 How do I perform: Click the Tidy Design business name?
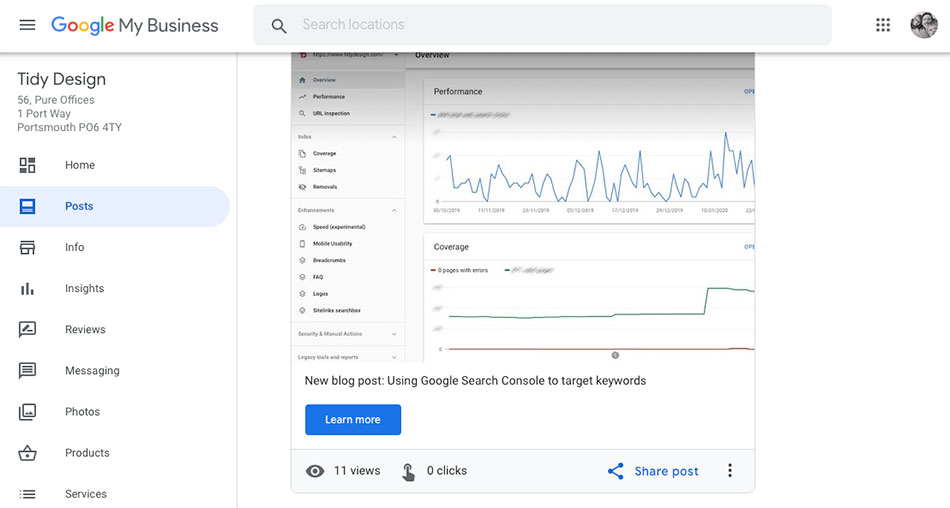click(61, 79)
